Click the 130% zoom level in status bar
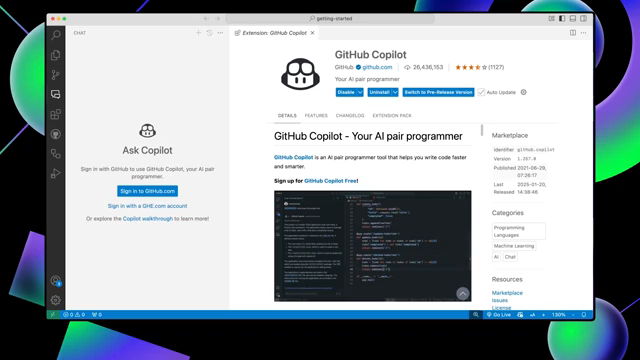This screenshot has height=360, width=640. 558,315
